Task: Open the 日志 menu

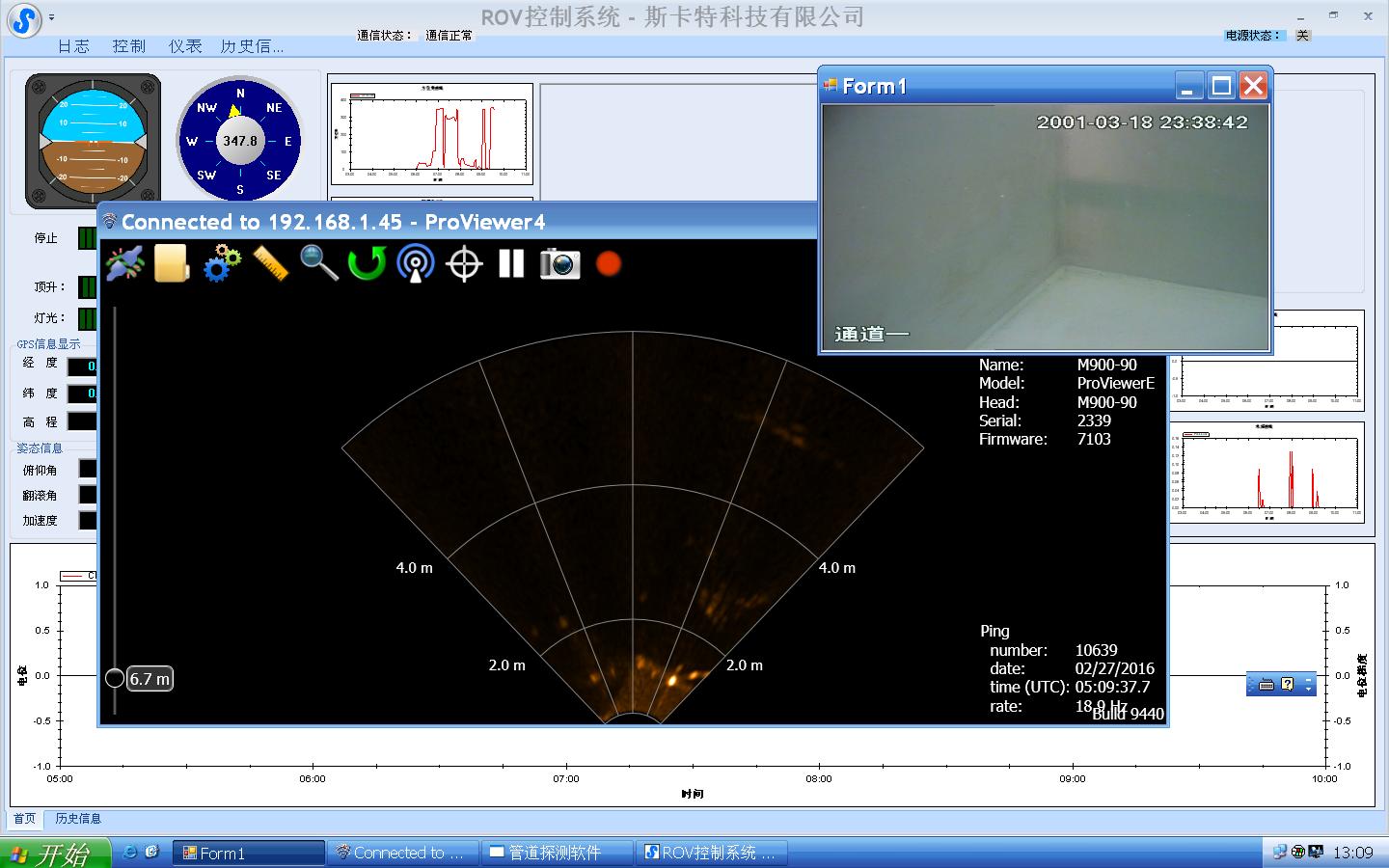Action: 73,46
